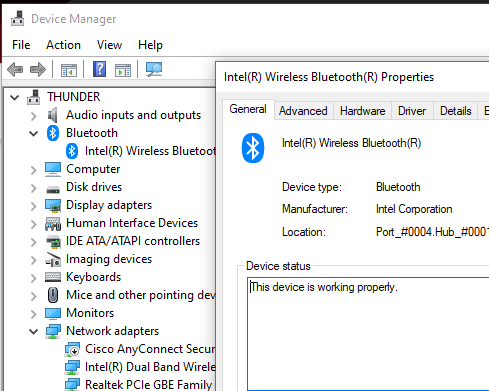The image size is (489, 391).
Task: Click the Imaging devices camera icon
Action: coord(53,259)
